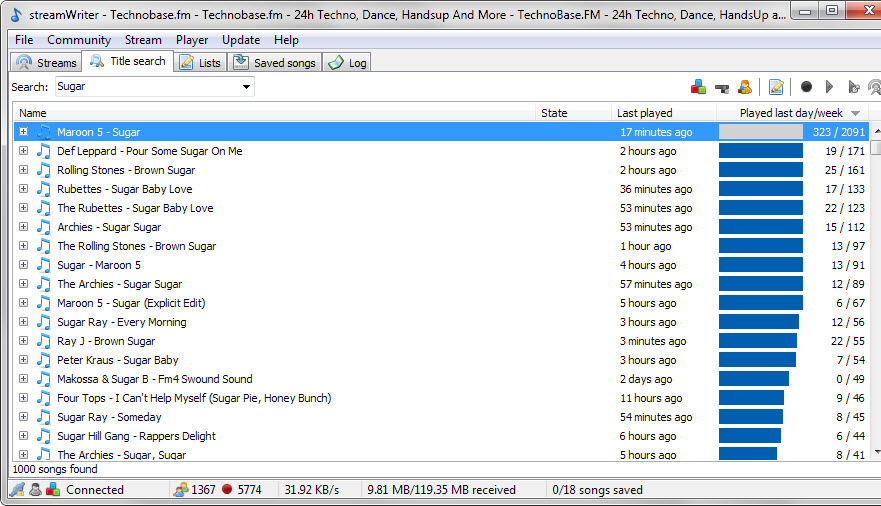This screenshot has height=506, width=881.
Task: Open the Log tab
Action: point(348,62)
